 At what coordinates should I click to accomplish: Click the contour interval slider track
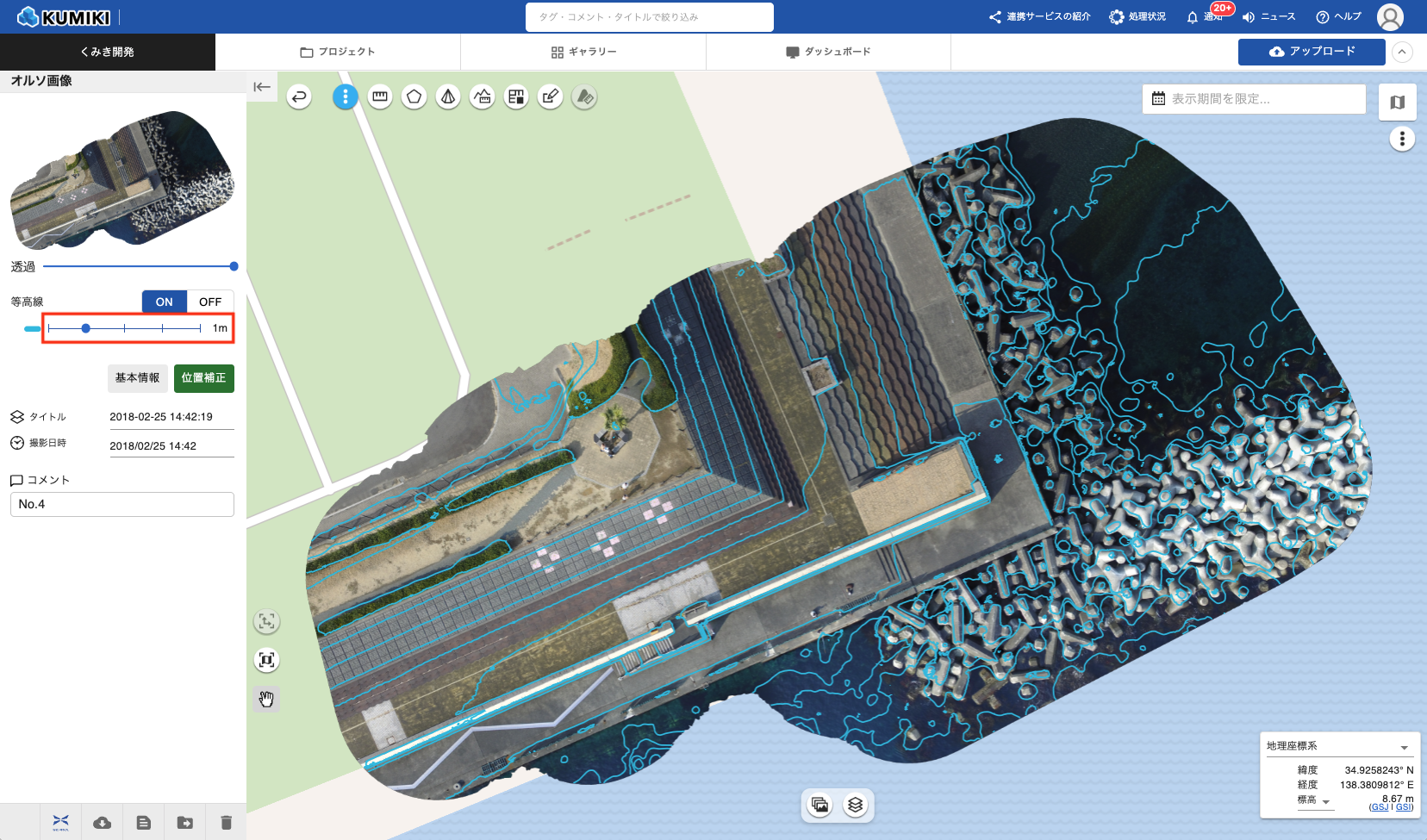tap(125, 328)
